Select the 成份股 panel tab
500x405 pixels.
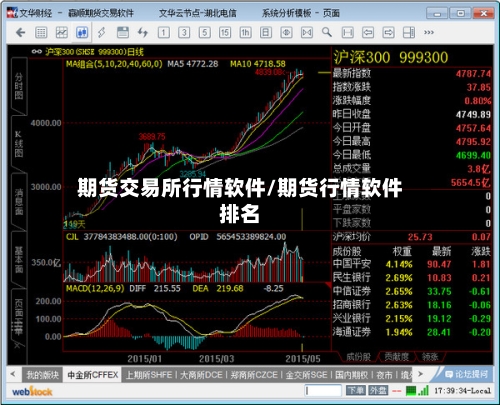click(x=358, y=357)
